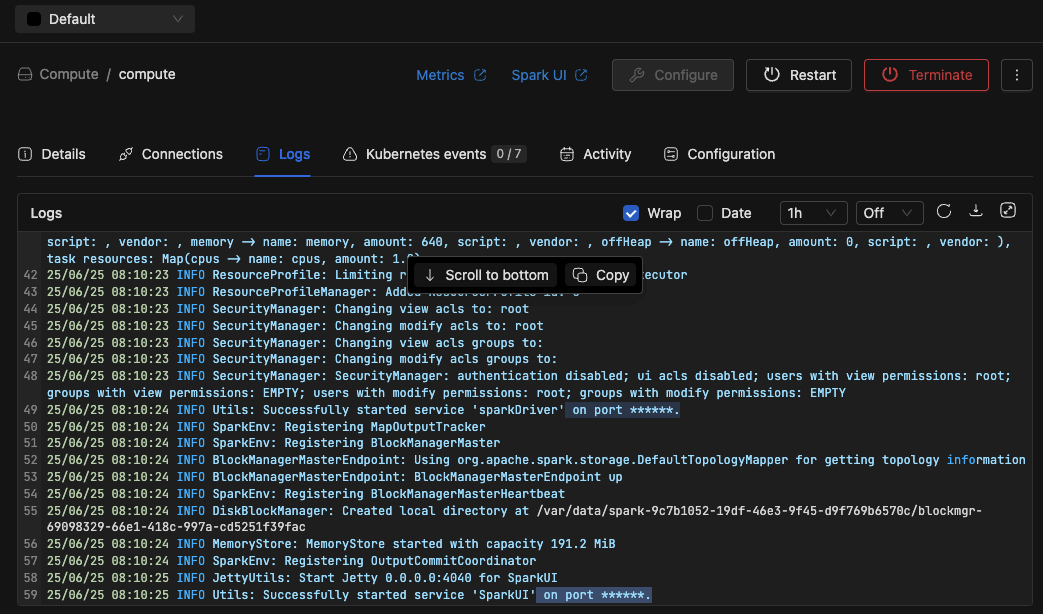Click log line number 49
Viewport: 1043px width, 614px height.
coord(31,410)
